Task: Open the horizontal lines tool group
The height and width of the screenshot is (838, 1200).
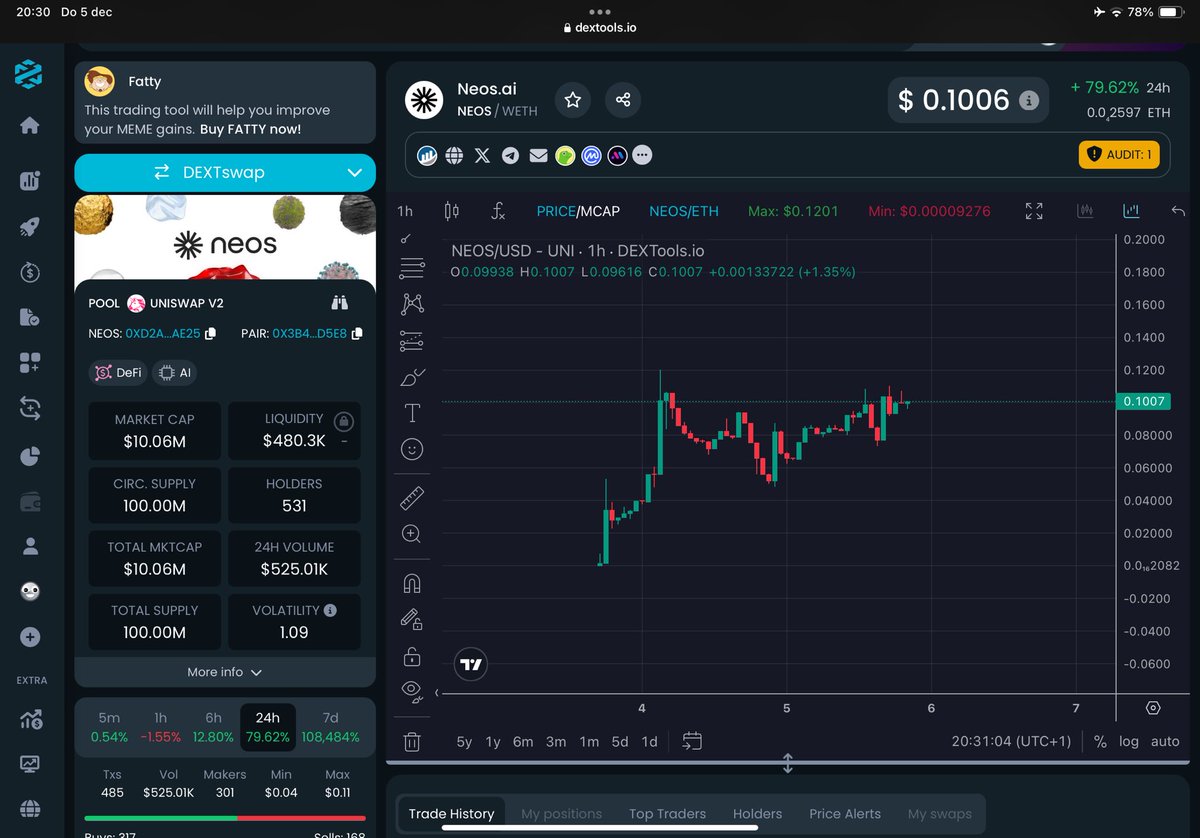Action: (412, 268)
